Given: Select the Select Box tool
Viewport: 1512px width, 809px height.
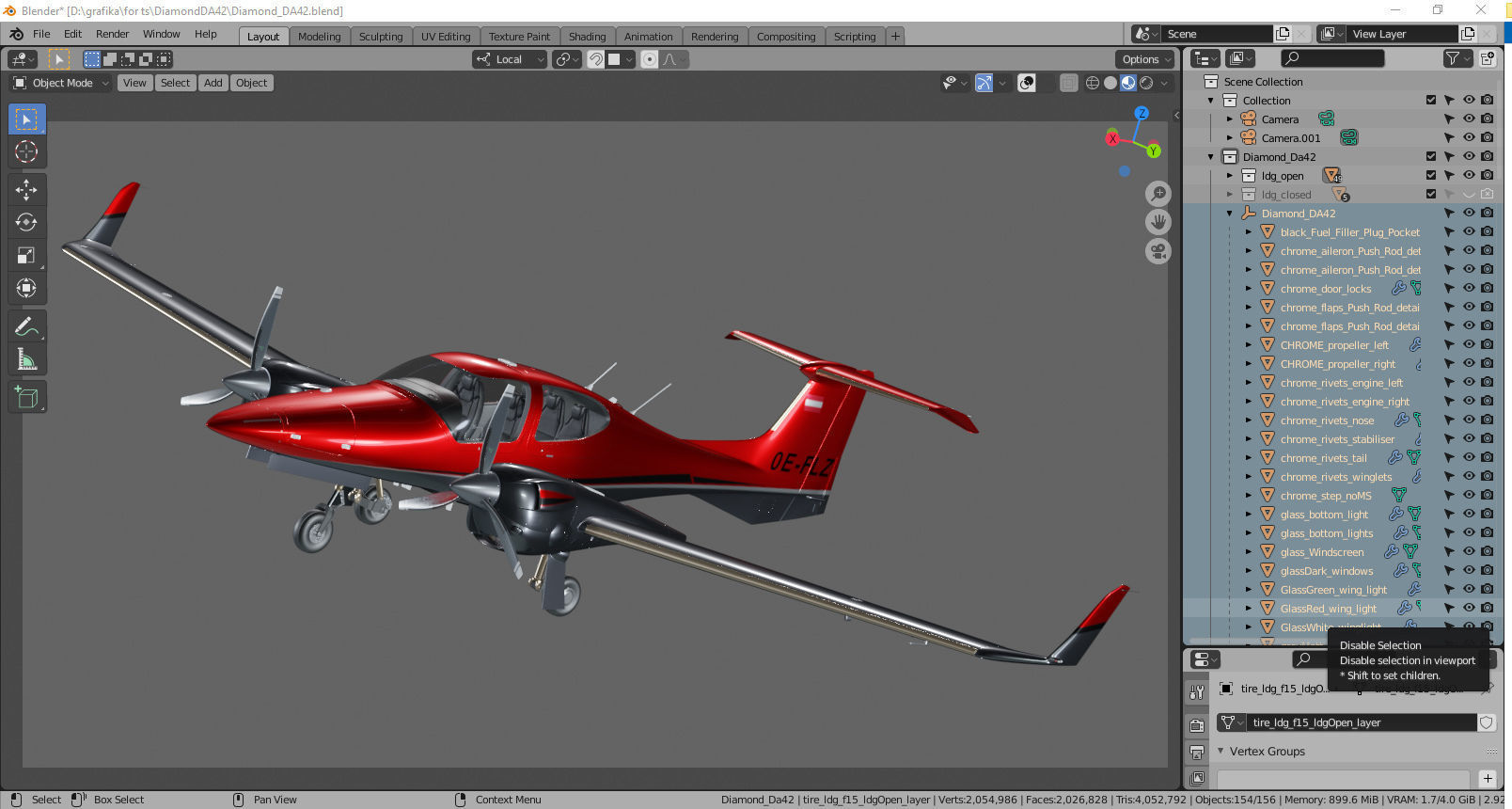Looking at the screenshot, I should click(x=26, y=119).
